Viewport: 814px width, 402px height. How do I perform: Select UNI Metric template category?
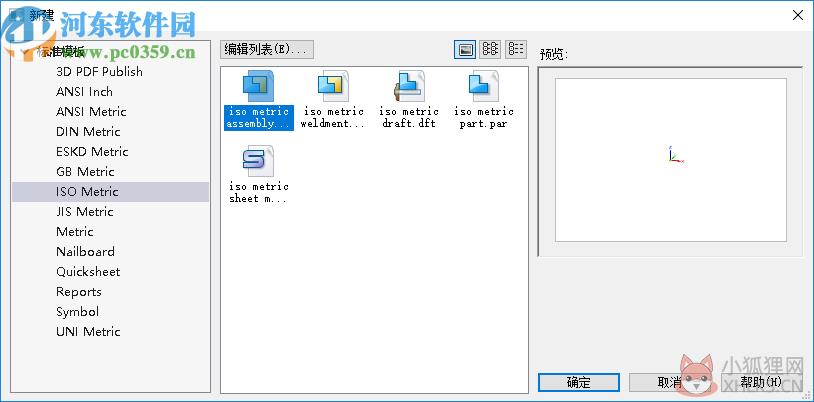[88, 332]
